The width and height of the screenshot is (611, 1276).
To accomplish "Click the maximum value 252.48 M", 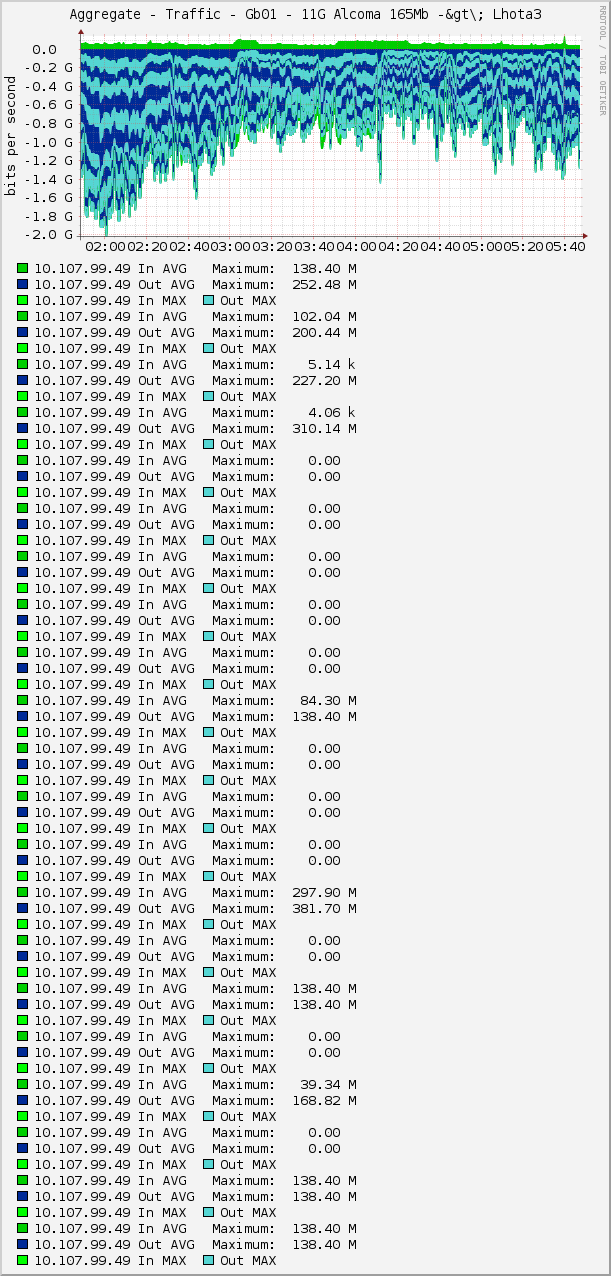I will (324, 285).
